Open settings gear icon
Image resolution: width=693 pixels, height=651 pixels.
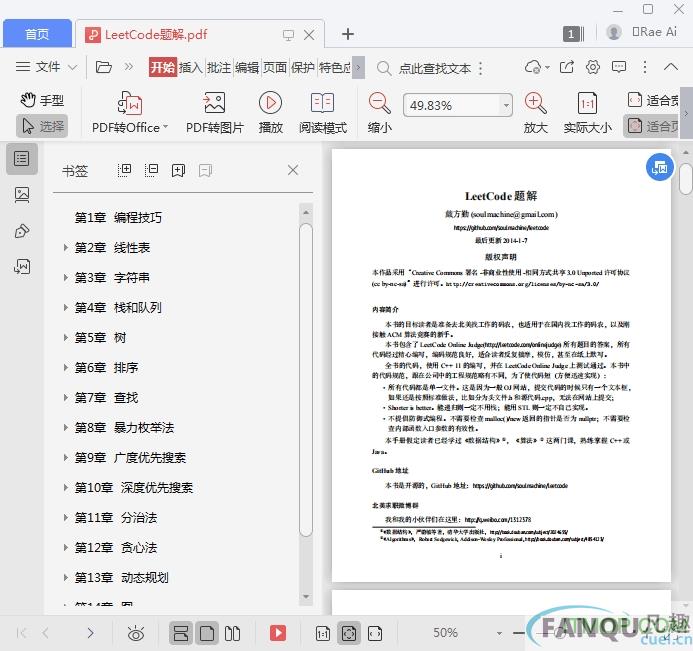593,67
